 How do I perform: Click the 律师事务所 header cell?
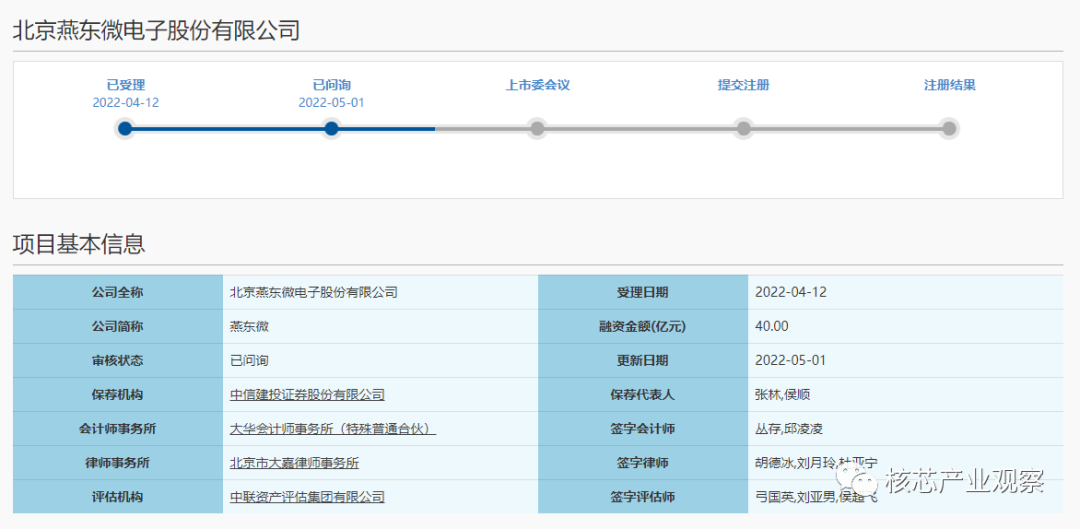(118, 463)
